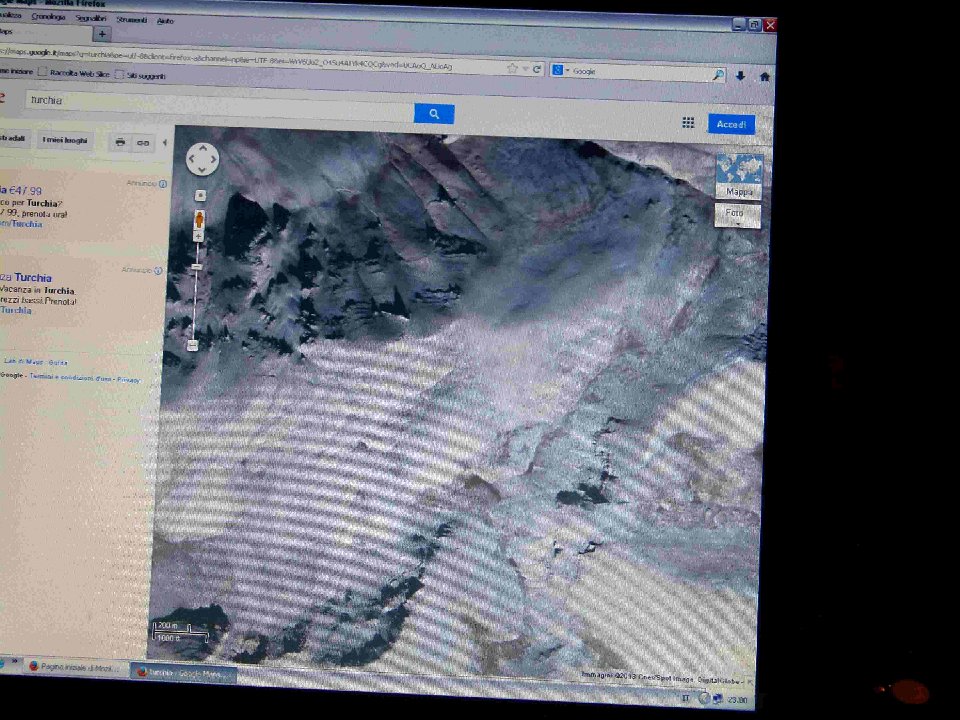
Task: Click the system tray clock
Action: (738, 700)
